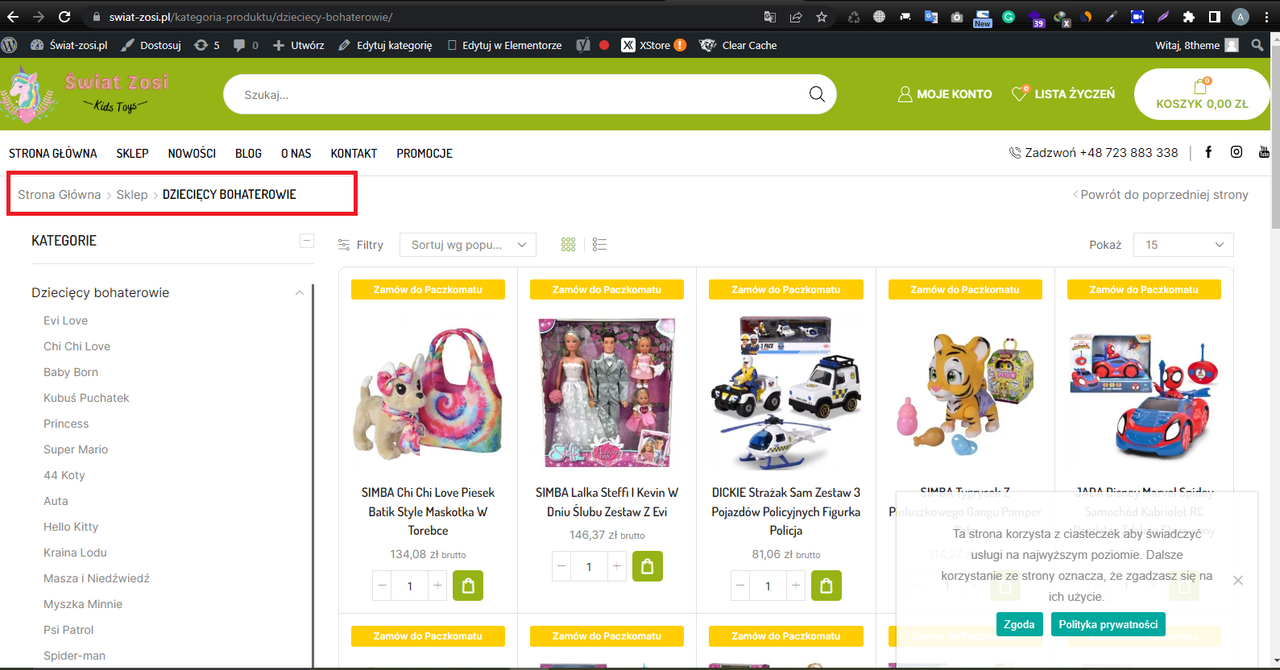
Task: Open the Yoast SEO icon in admin bar
Action: click(582, 45)
